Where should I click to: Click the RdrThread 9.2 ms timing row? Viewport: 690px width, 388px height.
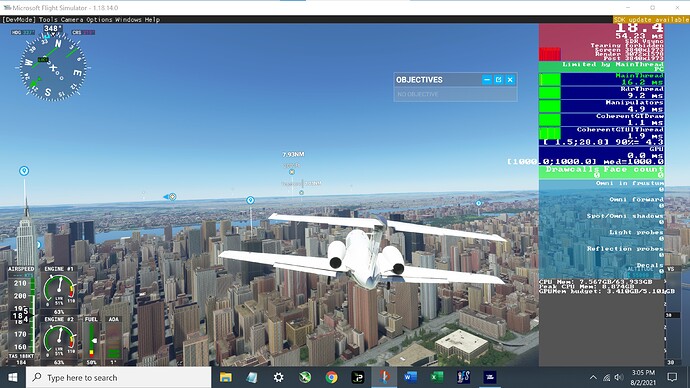[x=602, y=92]
